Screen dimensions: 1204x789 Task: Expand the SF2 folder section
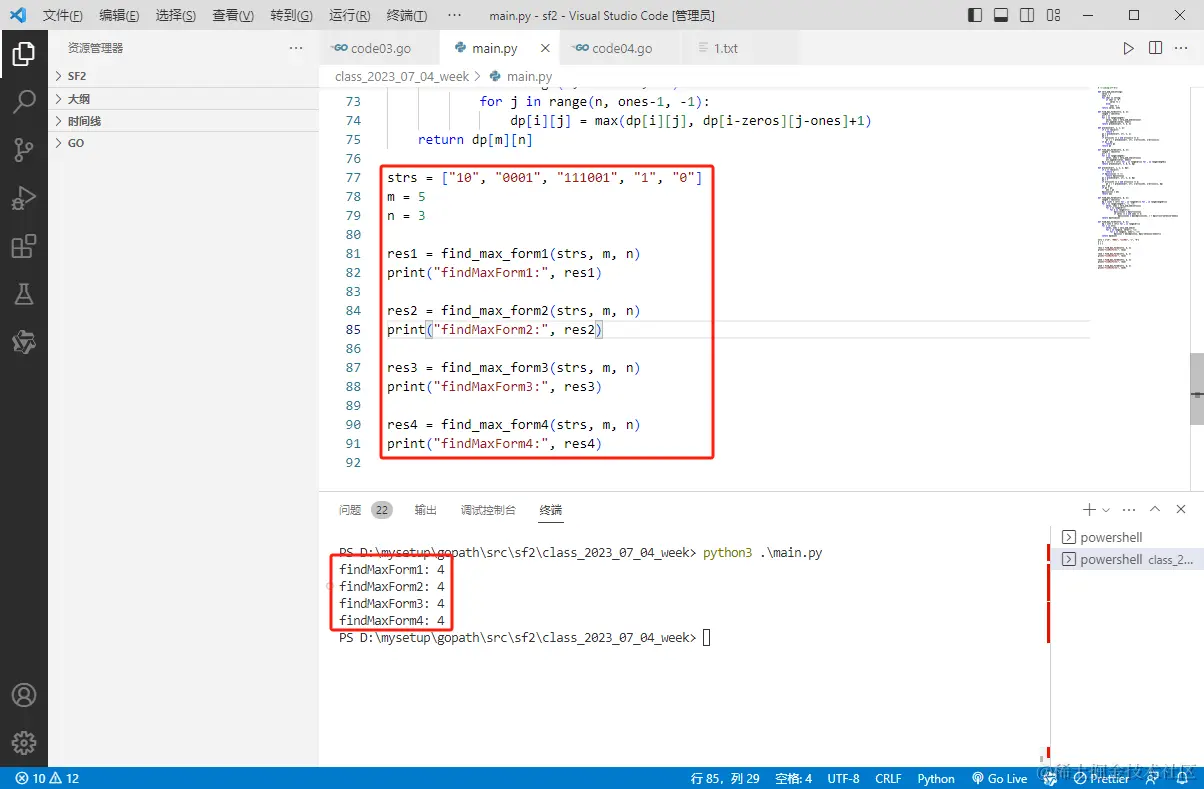(184, 76)
